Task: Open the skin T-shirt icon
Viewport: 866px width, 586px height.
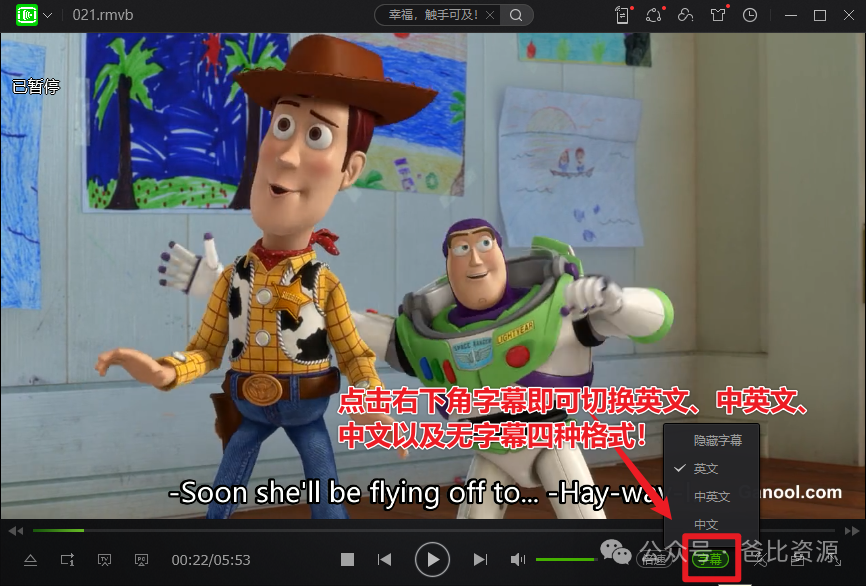Action: click(x=718, y=15)
